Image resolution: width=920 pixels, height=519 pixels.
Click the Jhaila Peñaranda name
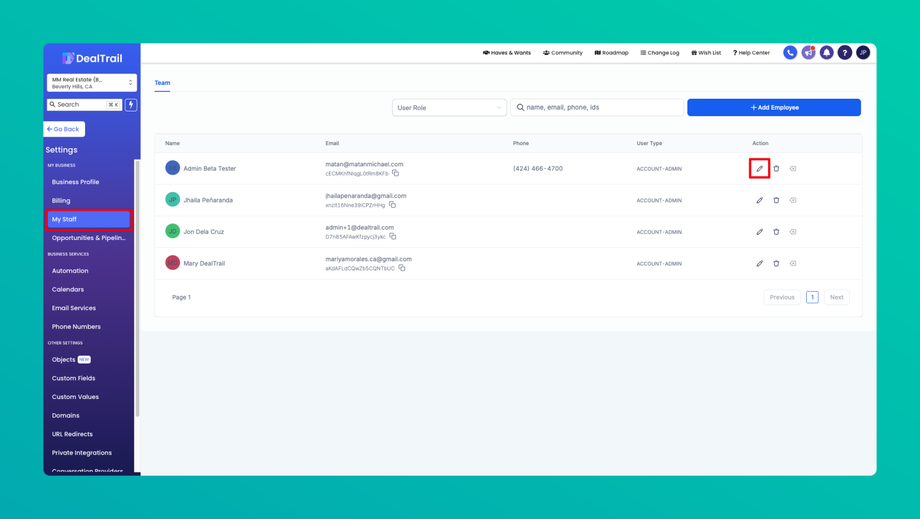[x=208, y=201]
